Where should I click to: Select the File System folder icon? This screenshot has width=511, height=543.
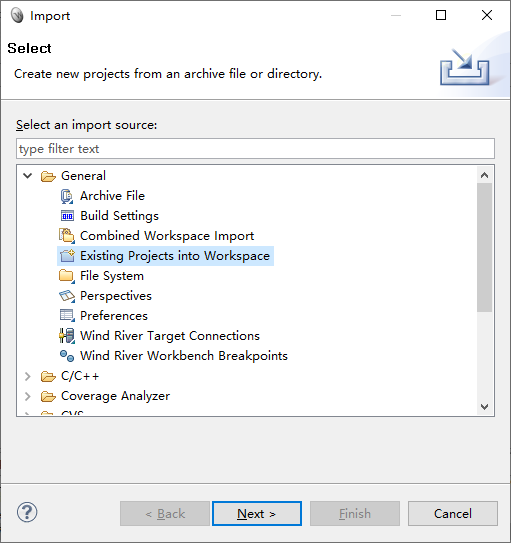(x=67, y=276)
